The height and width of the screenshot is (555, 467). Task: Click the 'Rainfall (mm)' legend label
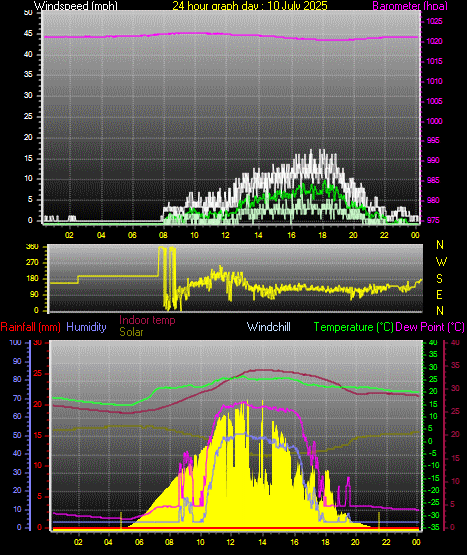point(30,327)
